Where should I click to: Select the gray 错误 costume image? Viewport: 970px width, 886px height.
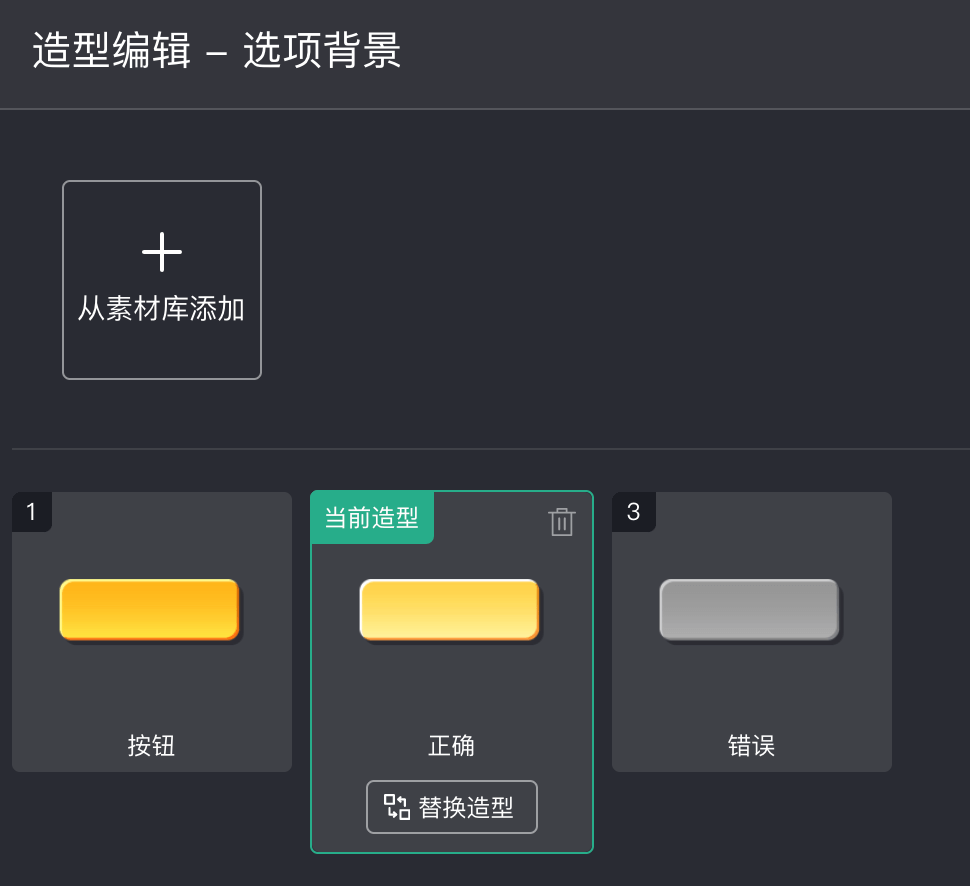tap(749, 609)
